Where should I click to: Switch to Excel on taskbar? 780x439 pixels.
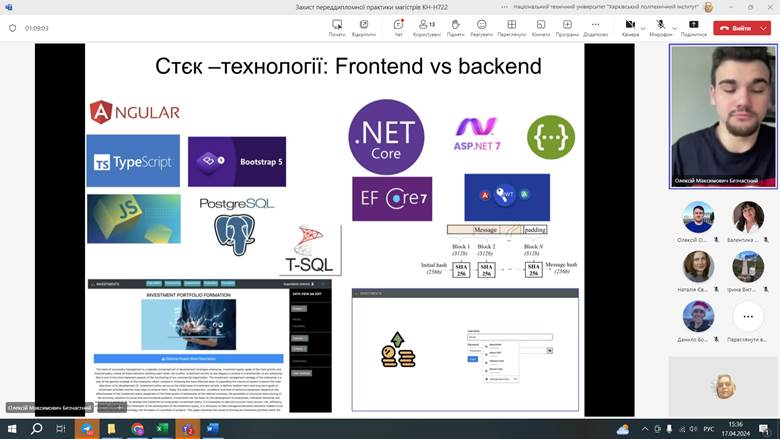[x=162, y=429]
